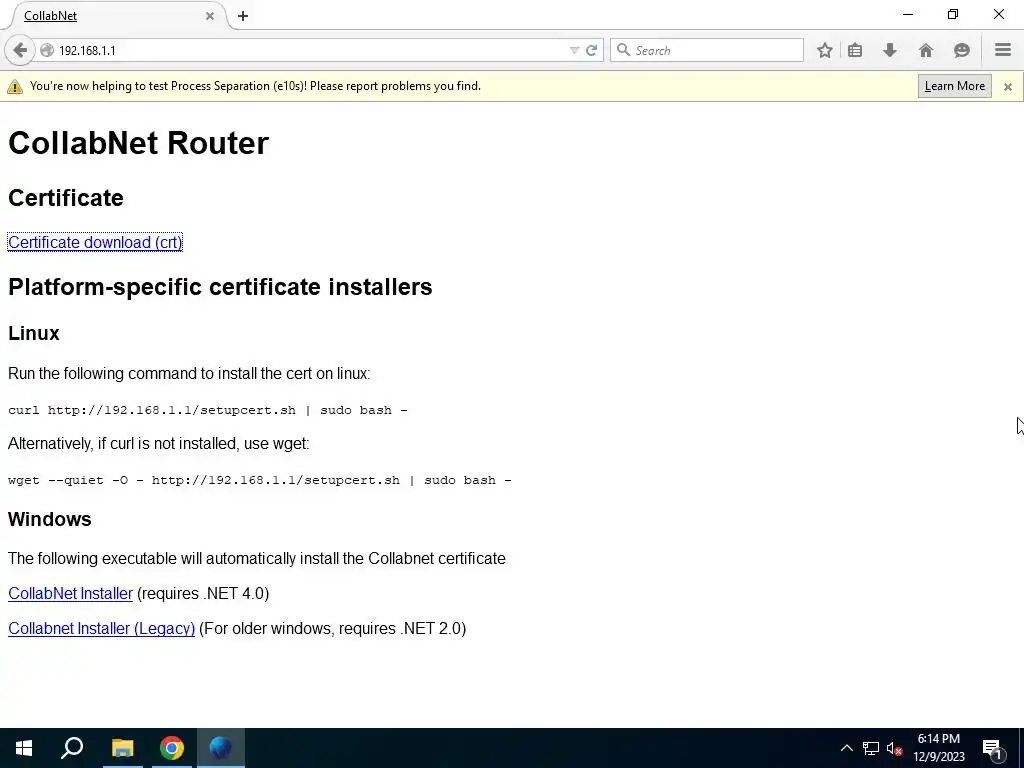Go back using browser back arrow
This screenshot has height=768, width=1024.
(20, 50)
